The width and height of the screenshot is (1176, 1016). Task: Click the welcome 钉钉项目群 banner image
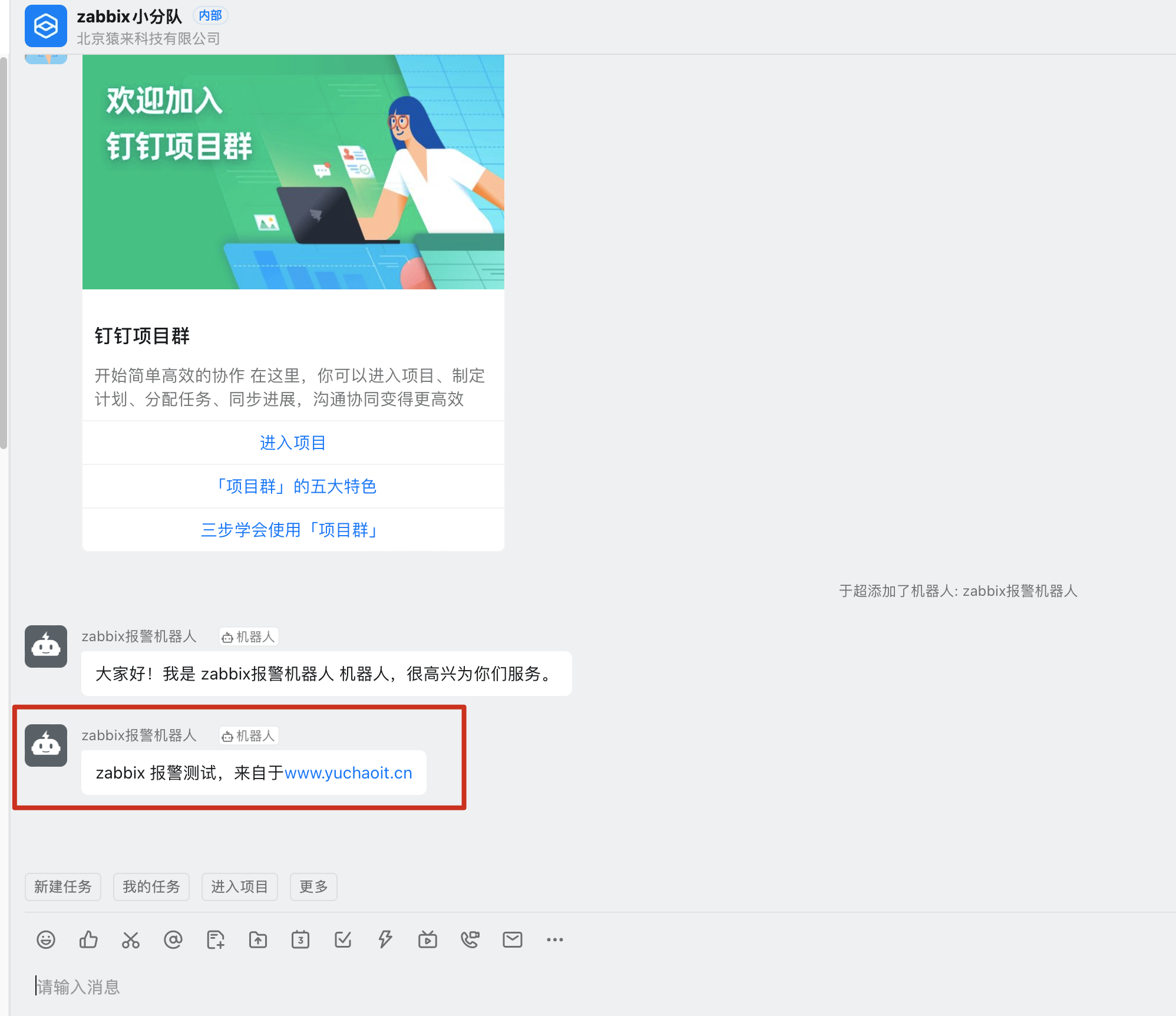tap(293, 172)
